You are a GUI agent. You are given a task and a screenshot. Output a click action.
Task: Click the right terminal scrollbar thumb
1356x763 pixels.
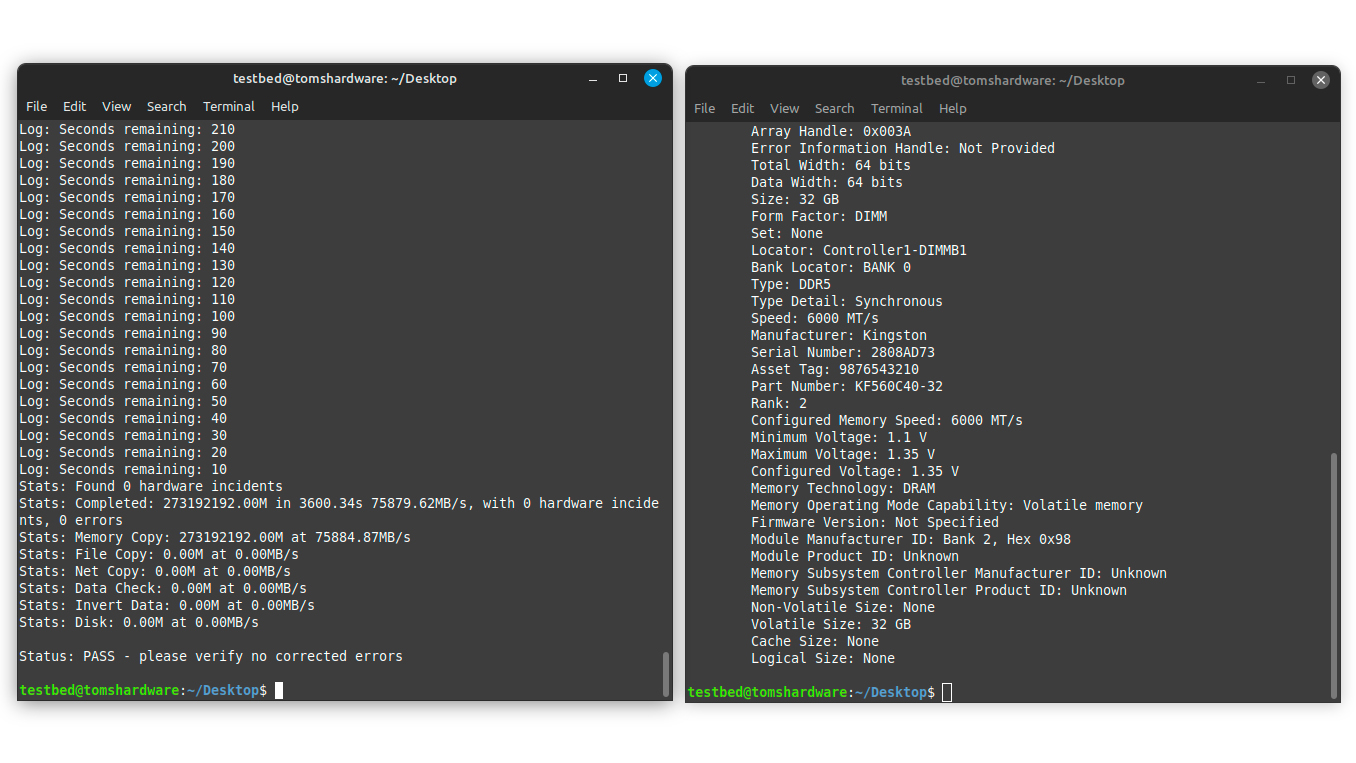[1334, 575]
